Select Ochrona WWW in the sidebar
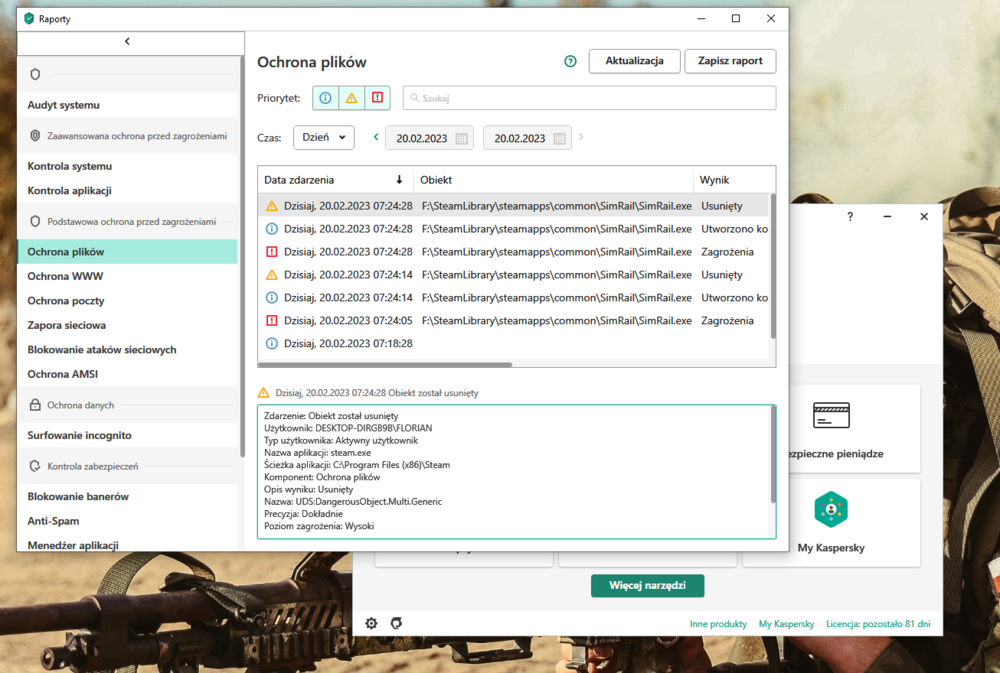This screenshot has width=1000, height=673. tap(65, 276)
